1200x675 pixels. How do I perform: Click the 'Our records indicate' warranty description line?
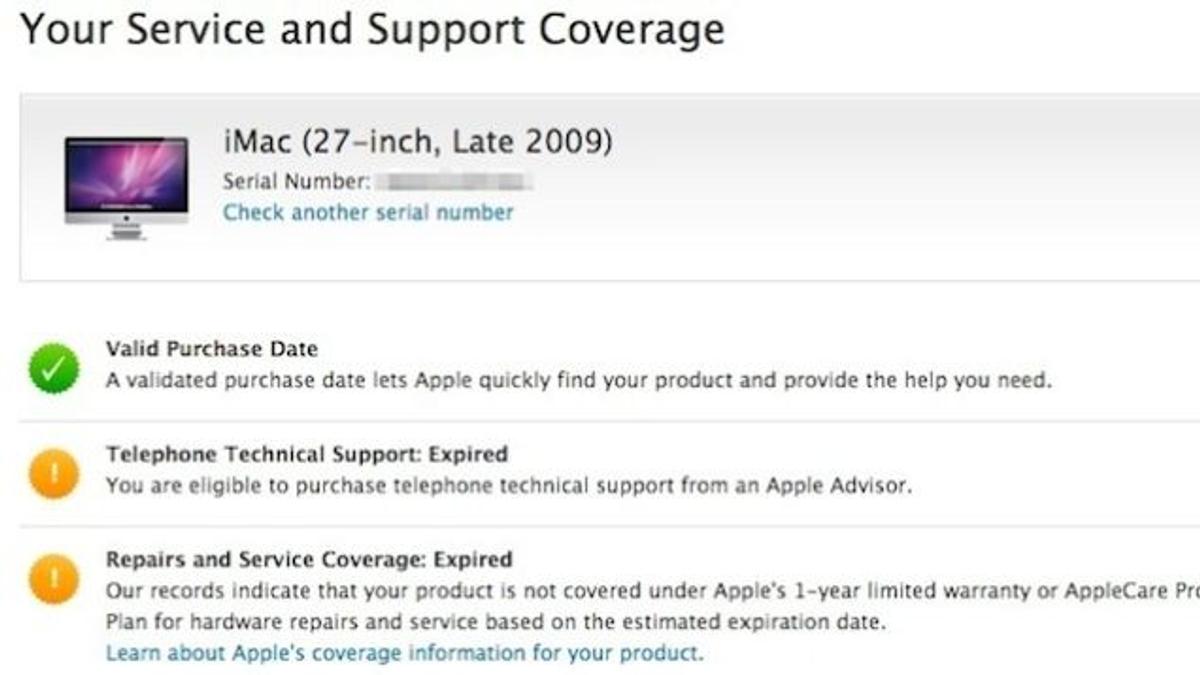click(x=640, y=591)
